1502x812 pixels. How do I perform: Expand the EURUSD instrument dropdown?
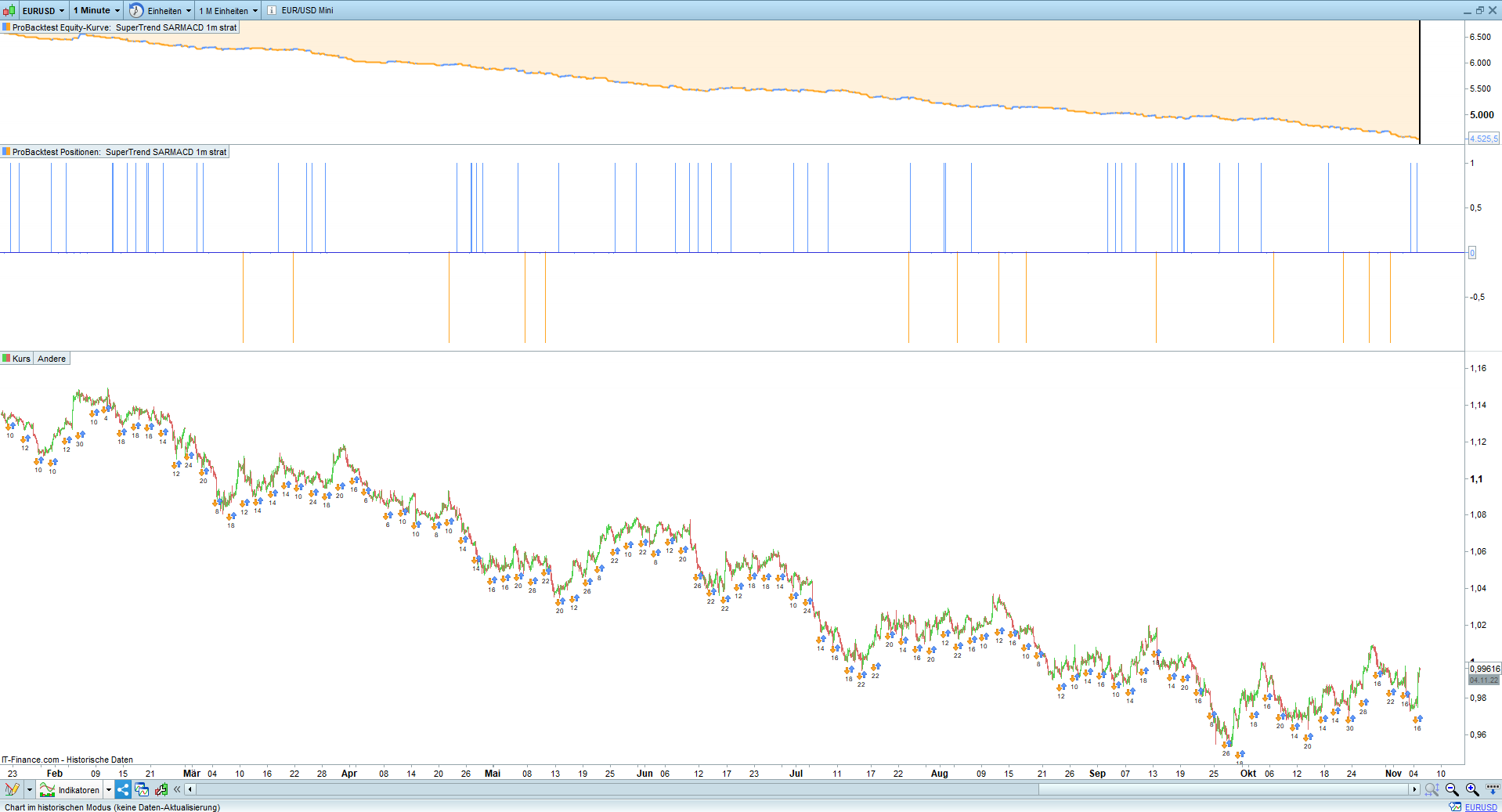[x=61, y=11]
